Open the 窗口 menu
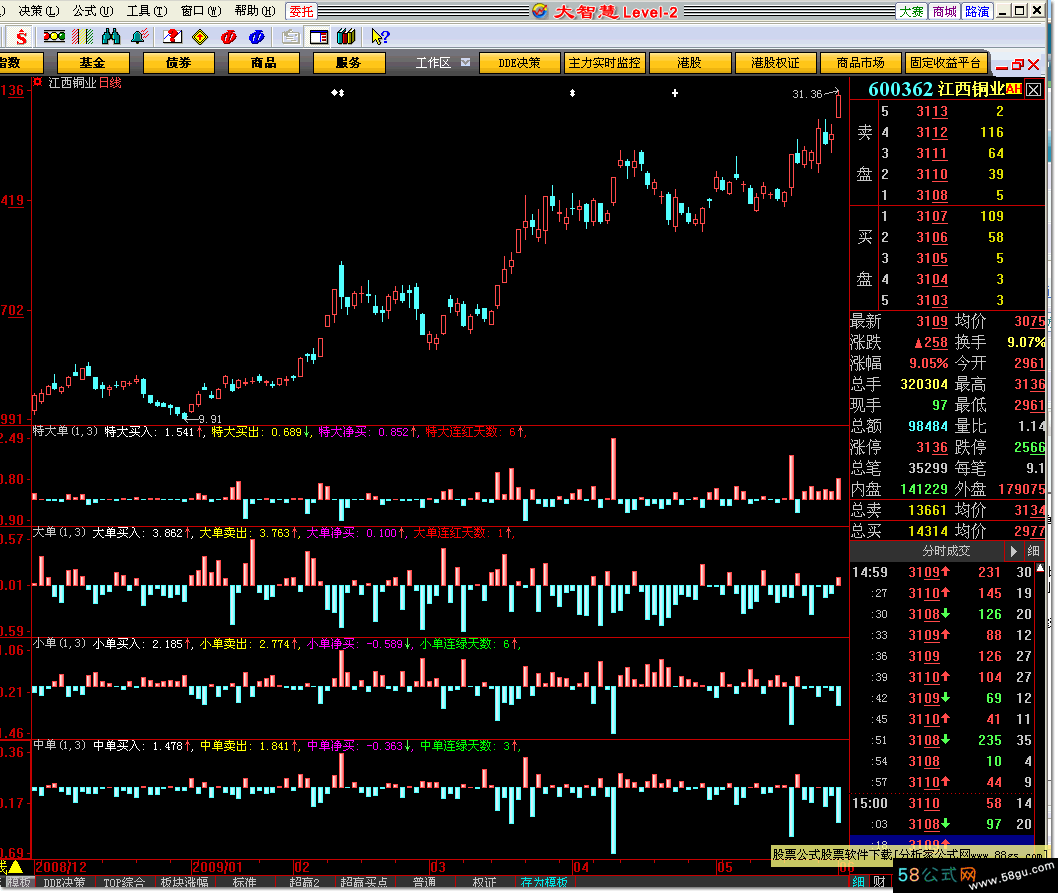 [x=201, y=11]
